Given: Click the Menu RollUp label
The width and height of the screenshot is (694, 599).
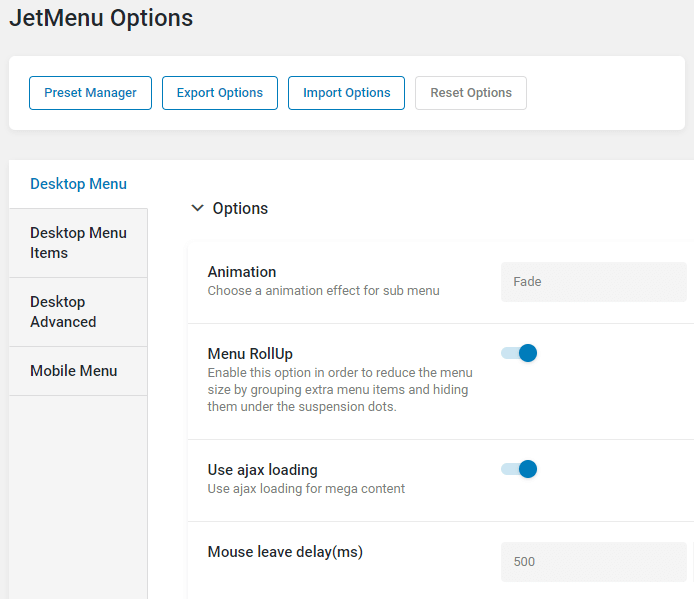Looking at the screenshot, I should (250, 354).
